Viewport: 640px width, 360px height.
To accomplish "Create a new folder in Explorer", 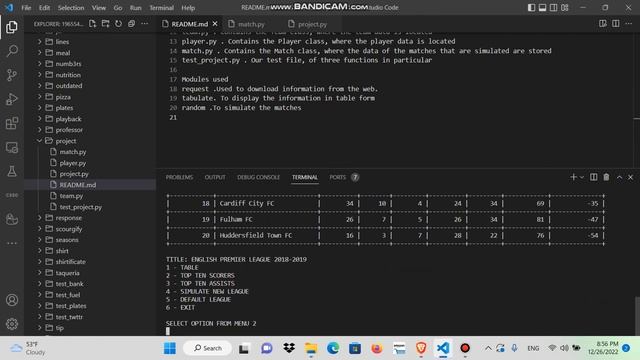I will click(x=106, y=24).
